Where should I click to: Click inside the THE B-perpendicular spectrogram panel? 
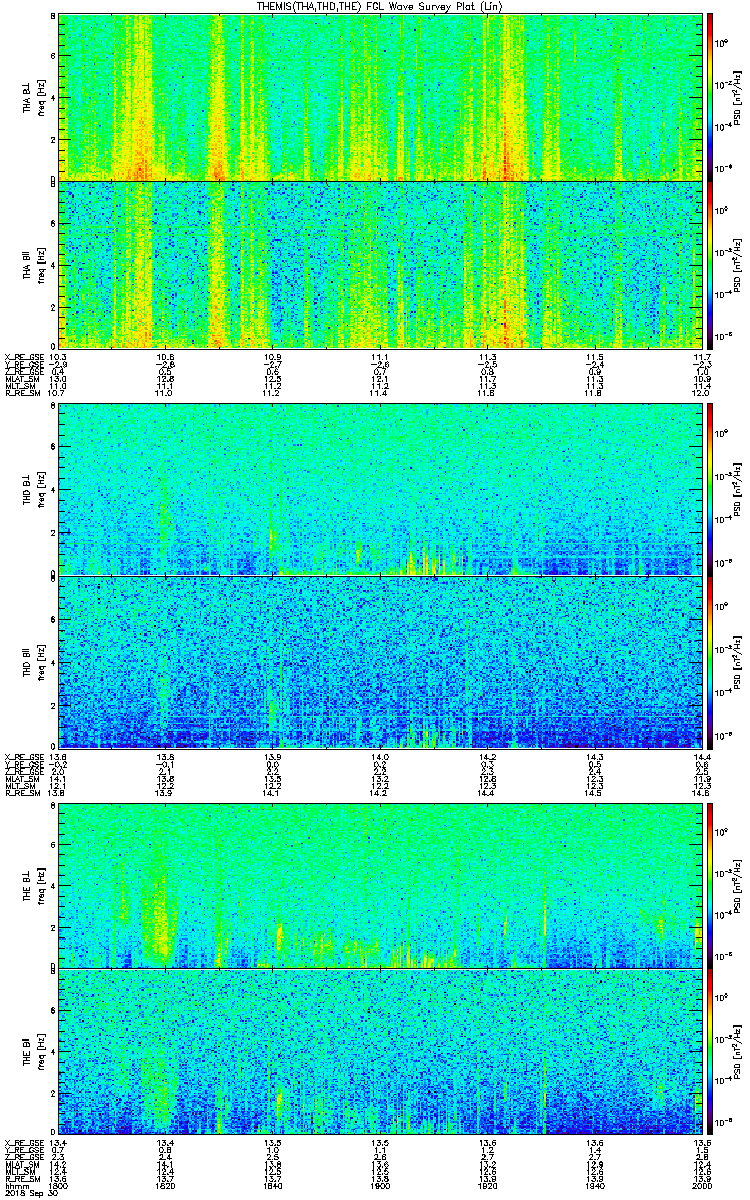380,884
